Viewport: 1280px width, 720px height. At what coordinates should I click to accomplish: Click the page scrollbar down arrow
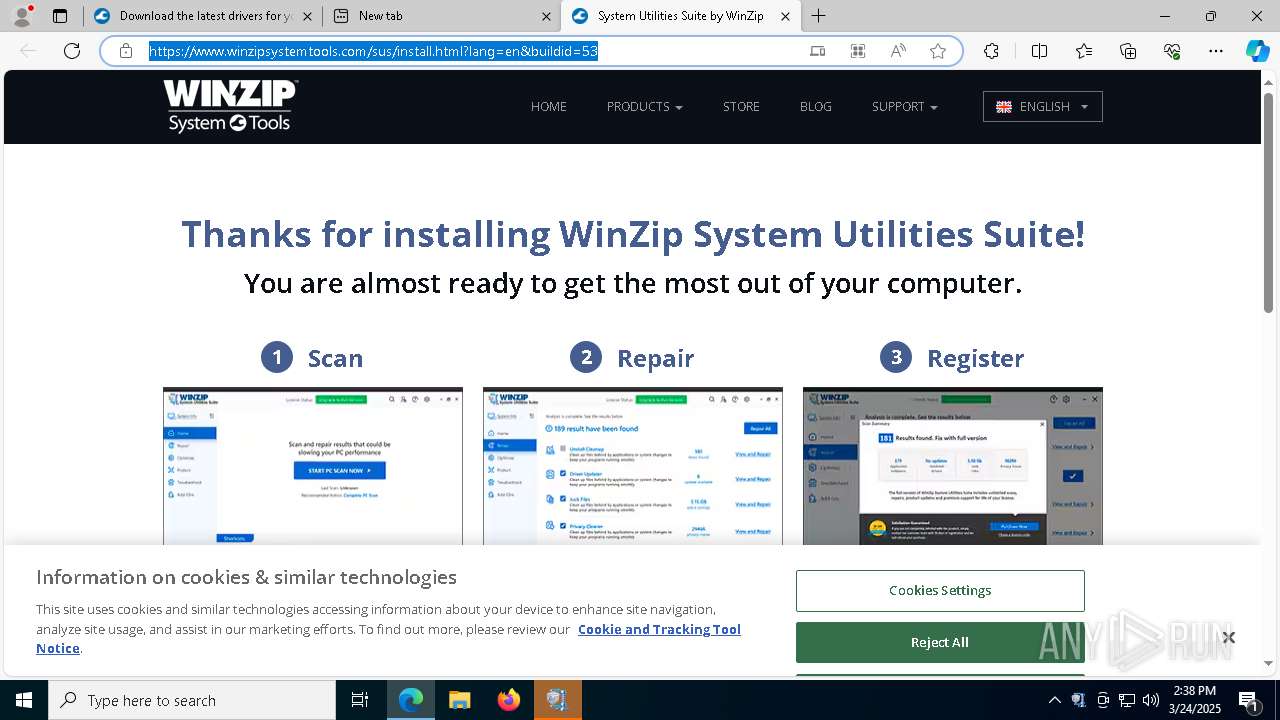[1269, 663]
